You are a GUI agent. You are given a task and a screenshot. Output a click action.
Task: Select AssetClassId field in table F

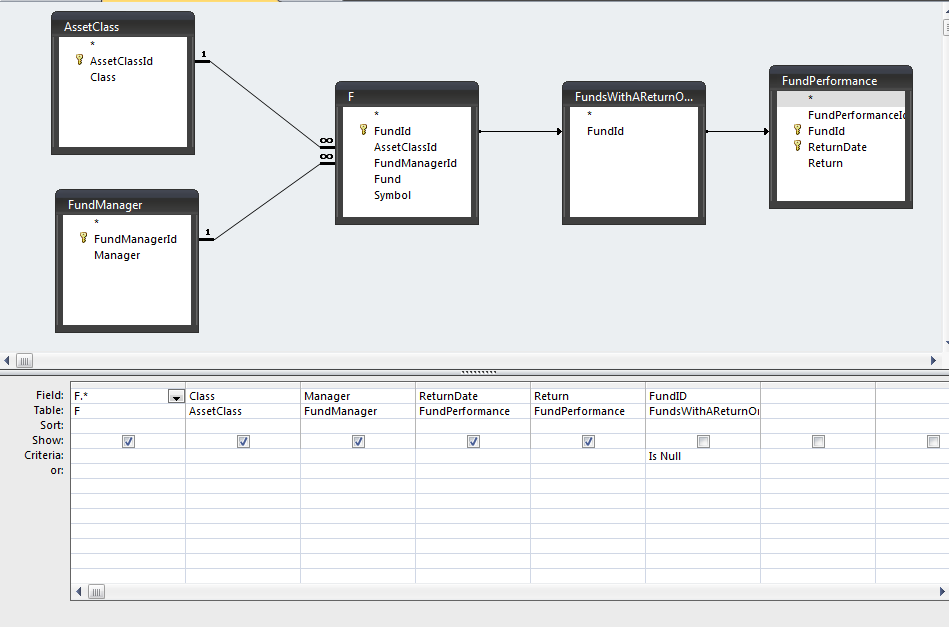click(407, 146)
